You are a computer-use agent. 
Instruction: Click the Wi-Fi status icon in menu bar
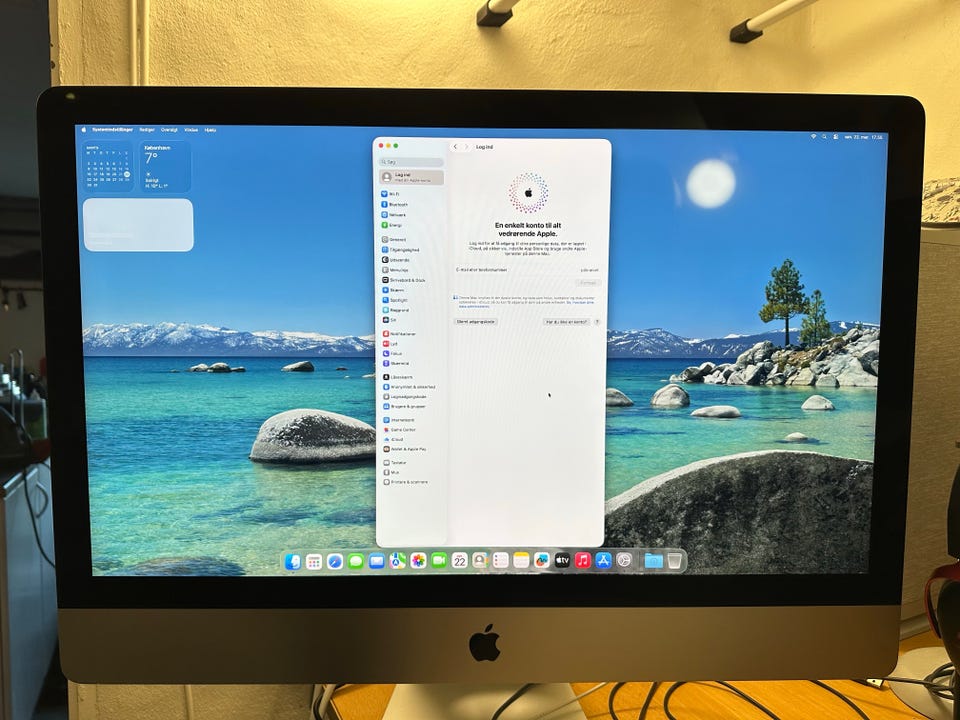coord(814,137)
